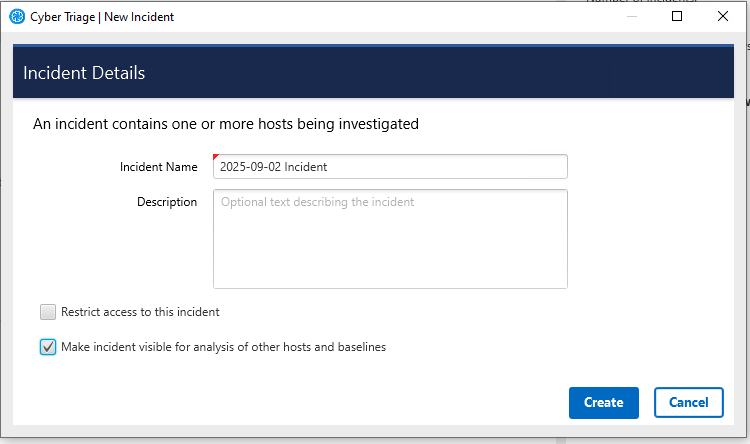The height and width of the screenshot is (444, 750).
Task: Click the 'Description' field label
Action: point(167,202)
